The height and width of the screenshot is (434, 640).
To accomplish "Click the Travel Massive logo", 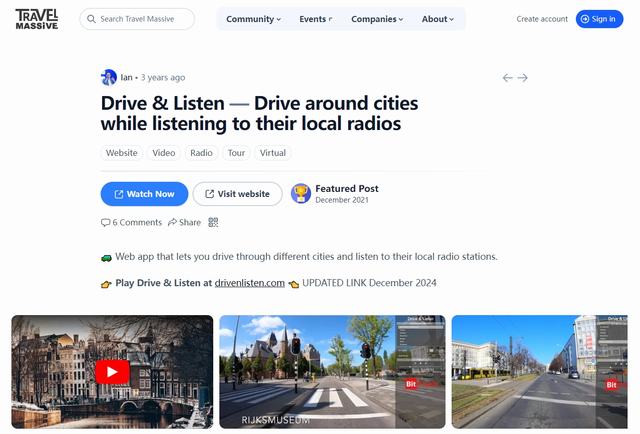I will point(36,19).
